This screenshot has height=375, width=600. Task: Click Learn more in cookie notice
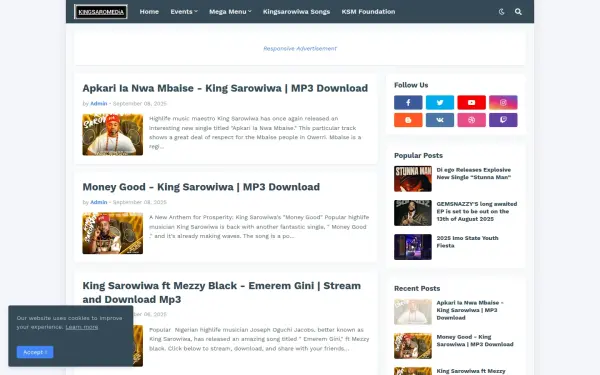coord(82,327)
